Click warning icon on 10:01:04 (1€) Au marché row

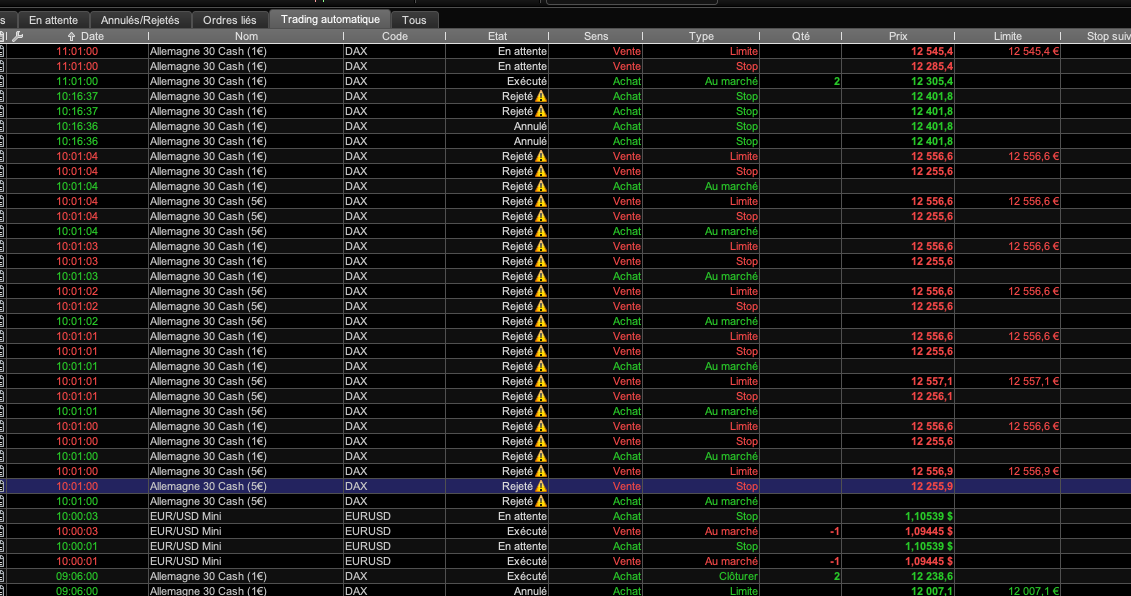click(541, 186)
